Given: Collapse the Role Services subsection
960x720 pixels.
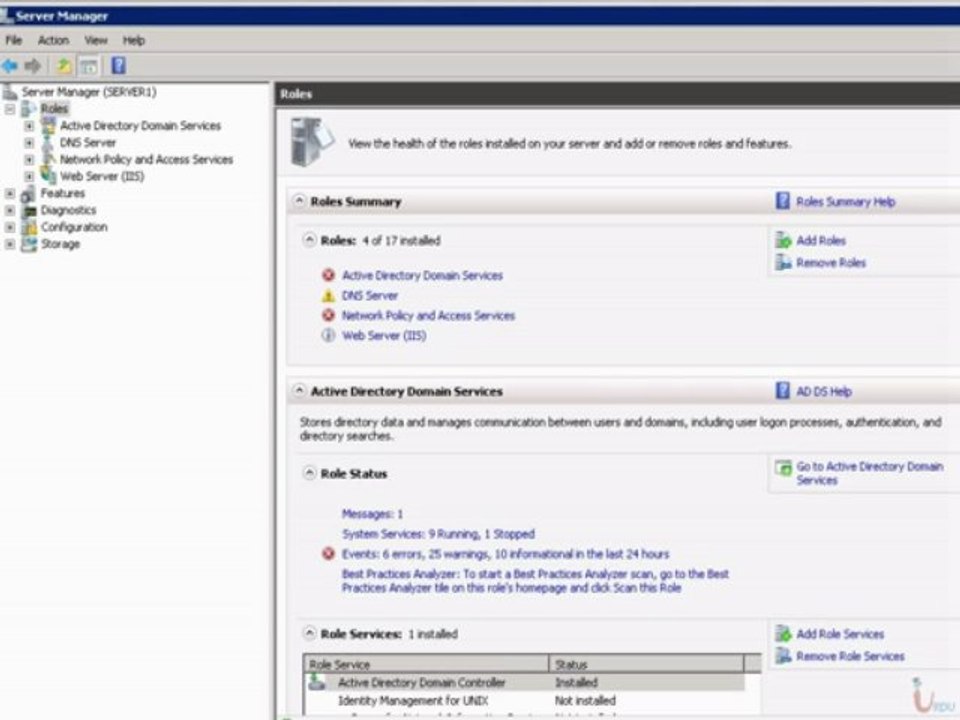Looking at the screenshot, I should [x=310, y=634].
